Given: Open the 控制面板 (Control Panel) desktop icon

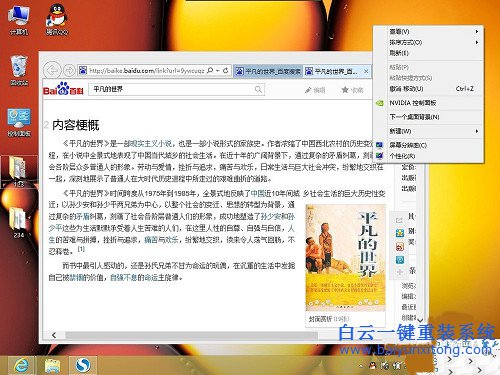Looking at the screenshot, I should click(19, 122).
